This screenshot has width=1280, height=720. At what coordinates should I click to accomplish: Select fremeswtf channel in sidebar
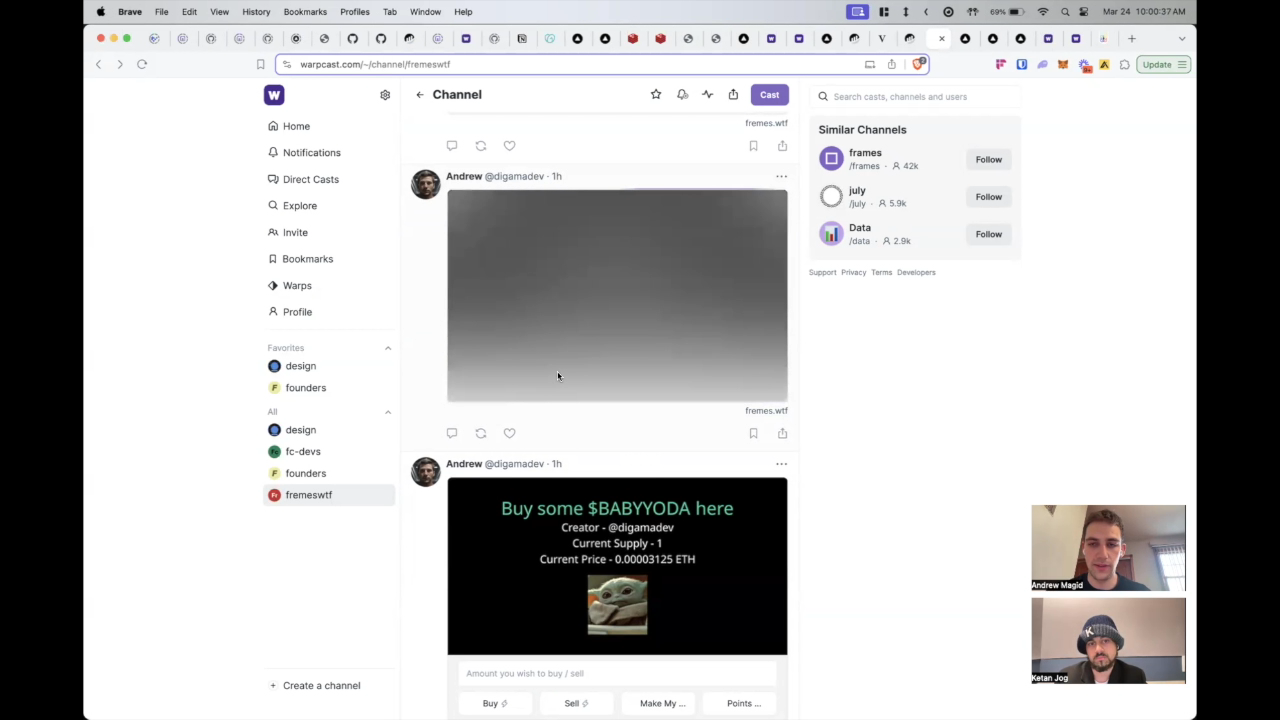pos(329,495)
